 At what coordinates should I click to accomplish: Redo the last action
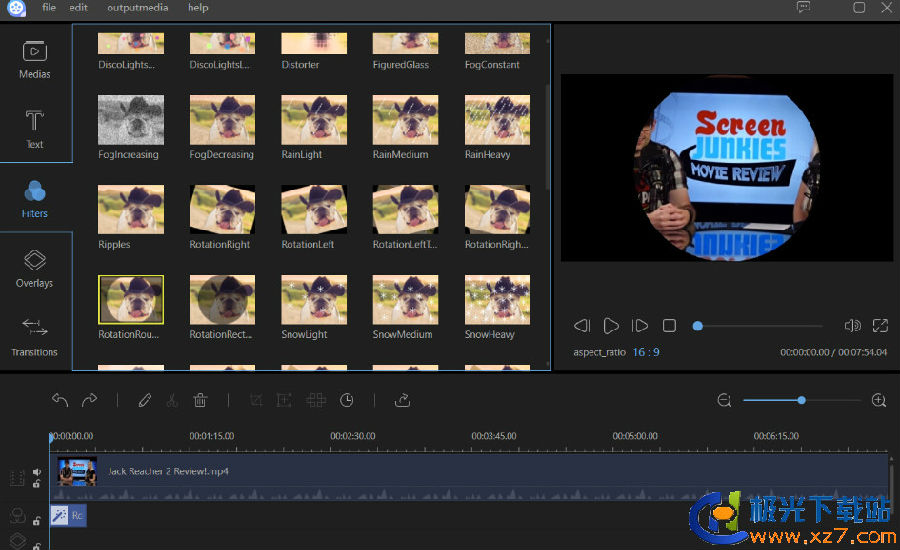[90, 400]
